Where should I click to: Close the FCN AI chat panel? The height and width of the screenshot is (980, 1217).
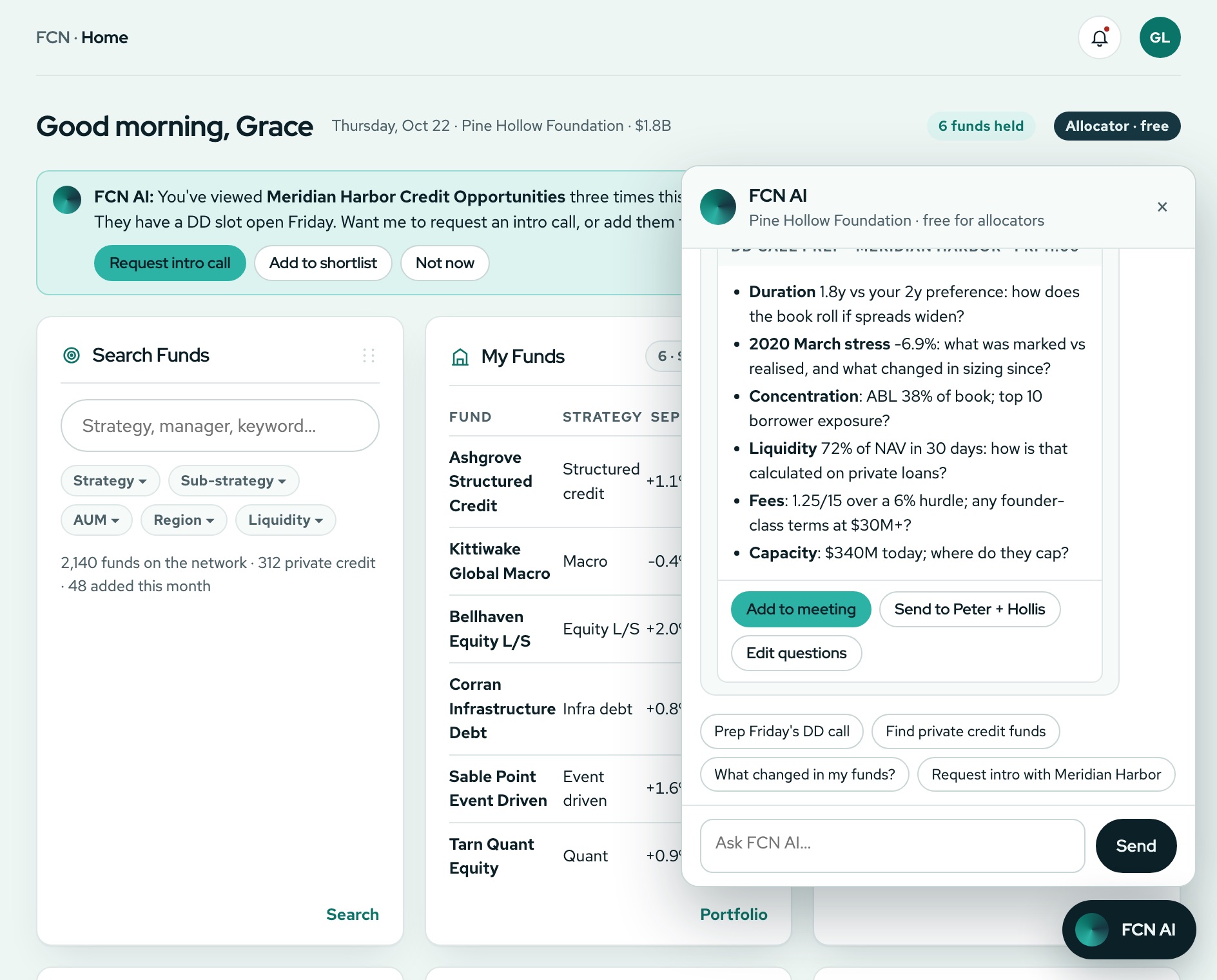(x=1162, y=207)
